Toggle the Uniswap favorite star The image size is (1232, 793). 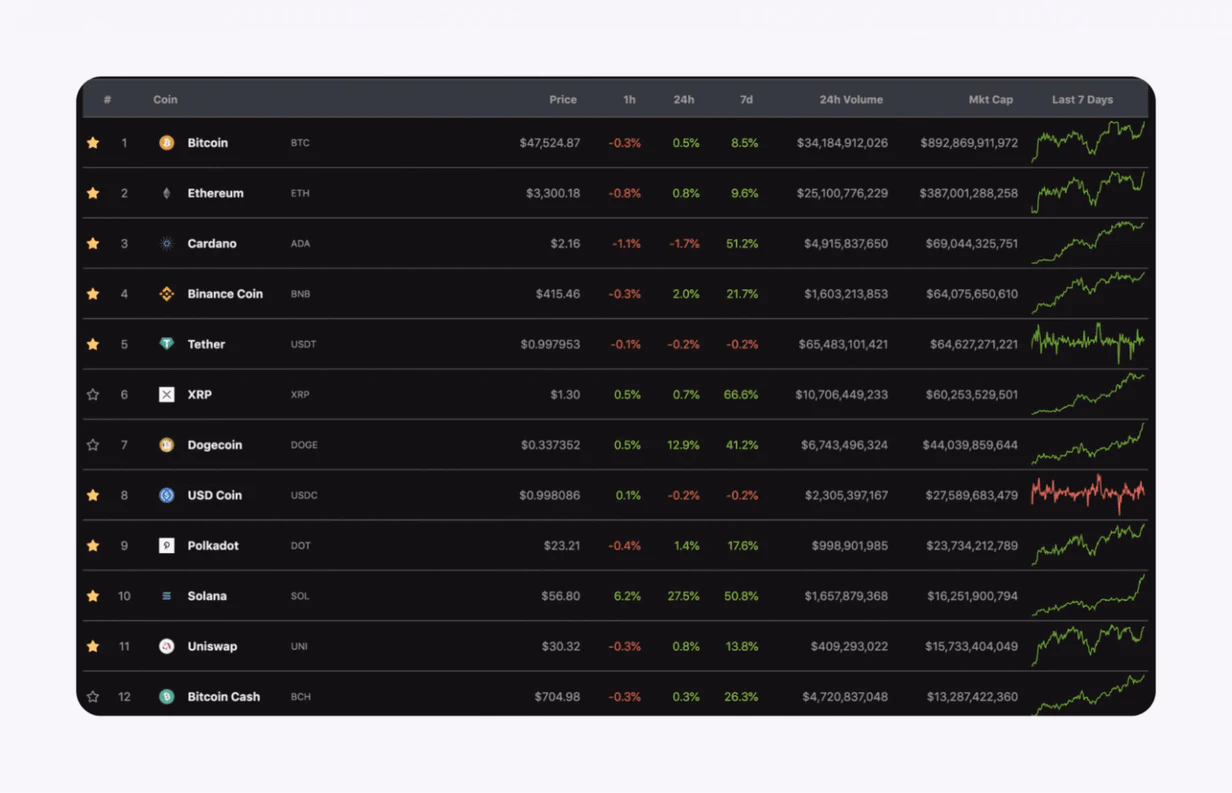pyautogui.click(x=93, y=646)
